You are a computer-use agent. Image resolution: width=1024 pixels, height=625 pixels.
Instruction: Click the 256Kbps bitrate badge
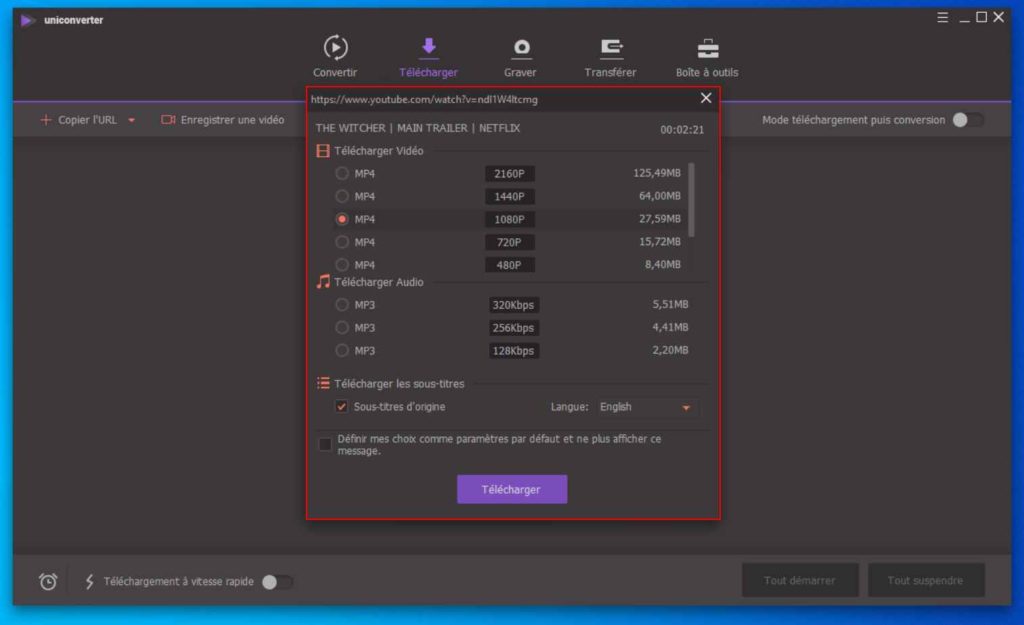click(513, 328)
